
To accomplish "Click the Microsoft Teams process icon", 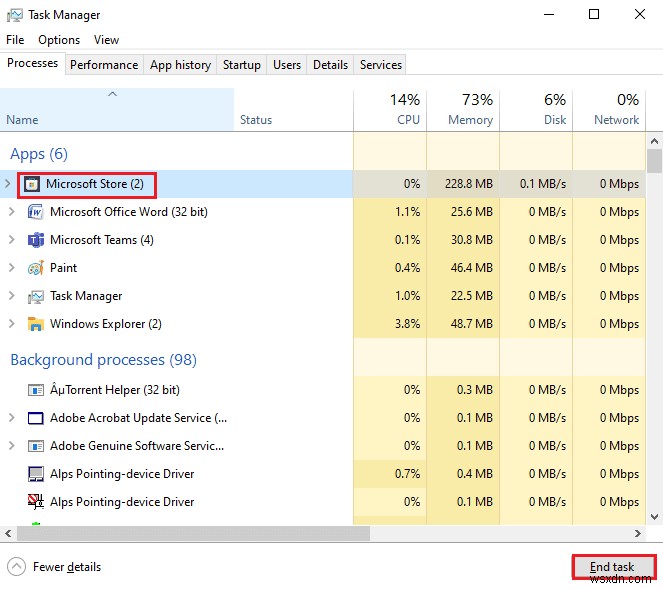I will [x=36, y=240].
